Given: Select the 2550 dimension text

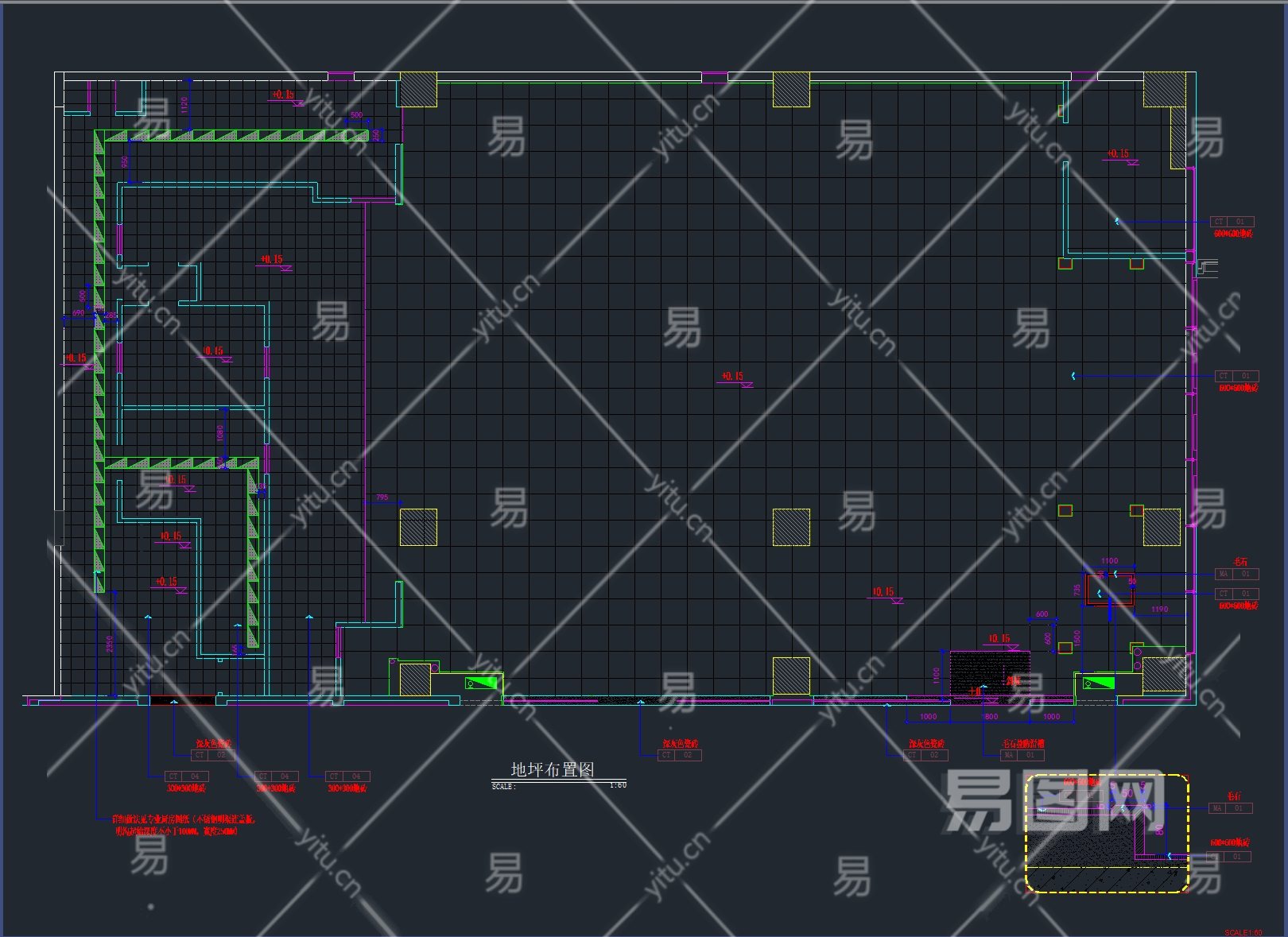Looking at the screenshot, I should click(110, 644).
